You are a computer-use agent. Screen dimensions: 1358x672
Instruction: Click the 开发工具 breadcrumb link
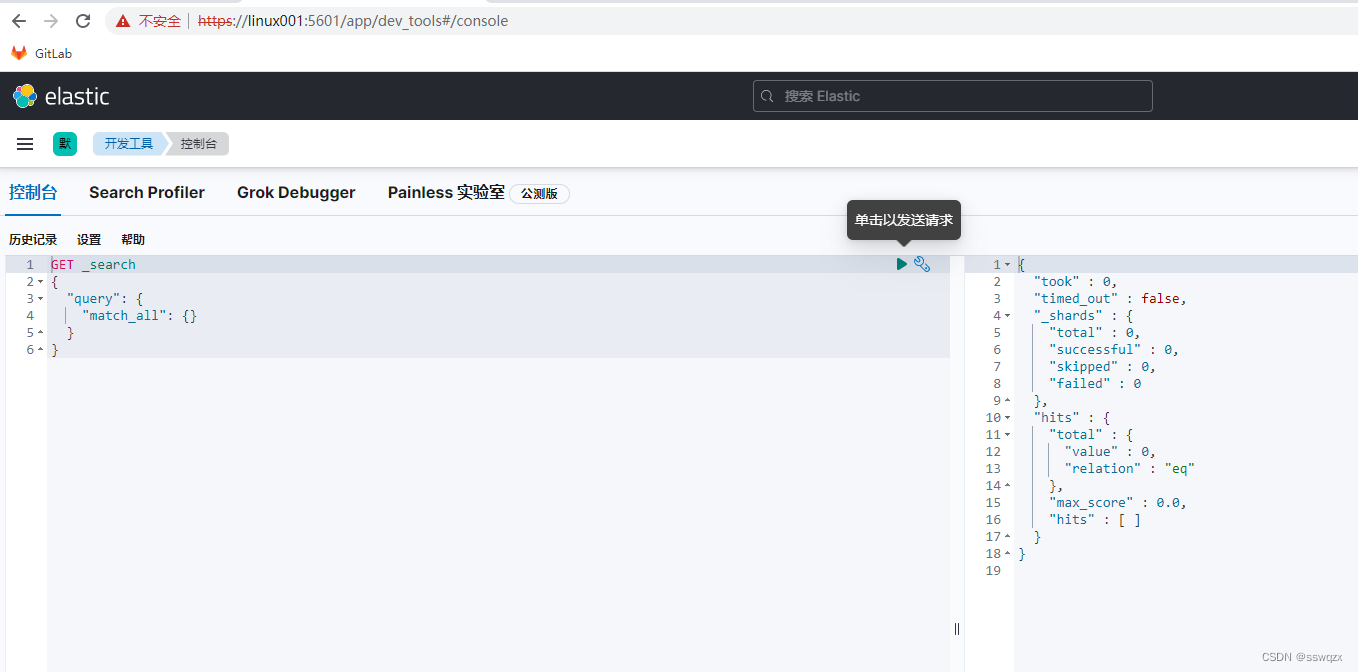point(128,143)
